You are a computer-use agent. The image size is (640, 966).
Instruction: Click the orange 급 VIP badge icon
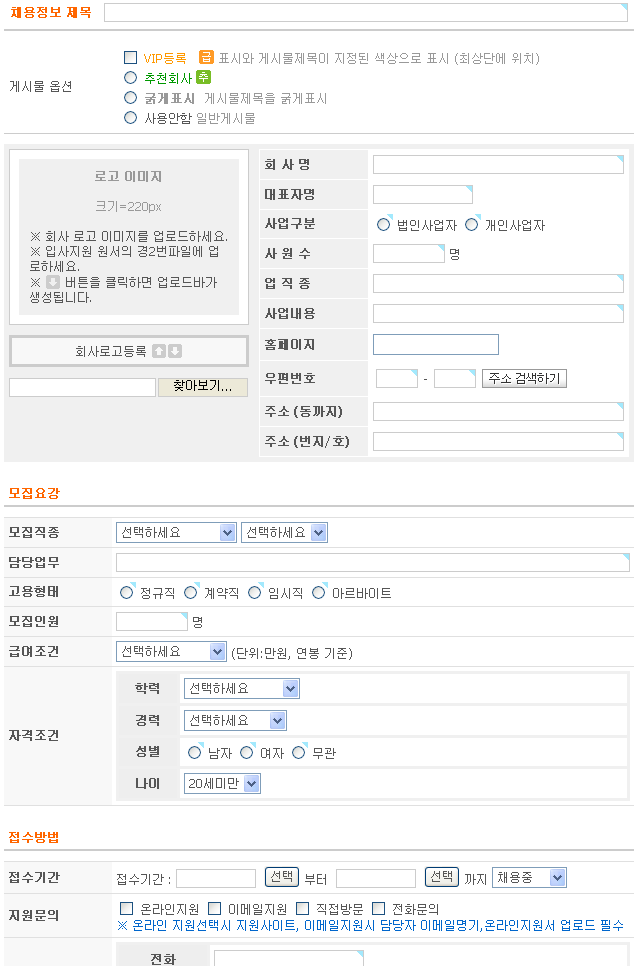[206, 58]
